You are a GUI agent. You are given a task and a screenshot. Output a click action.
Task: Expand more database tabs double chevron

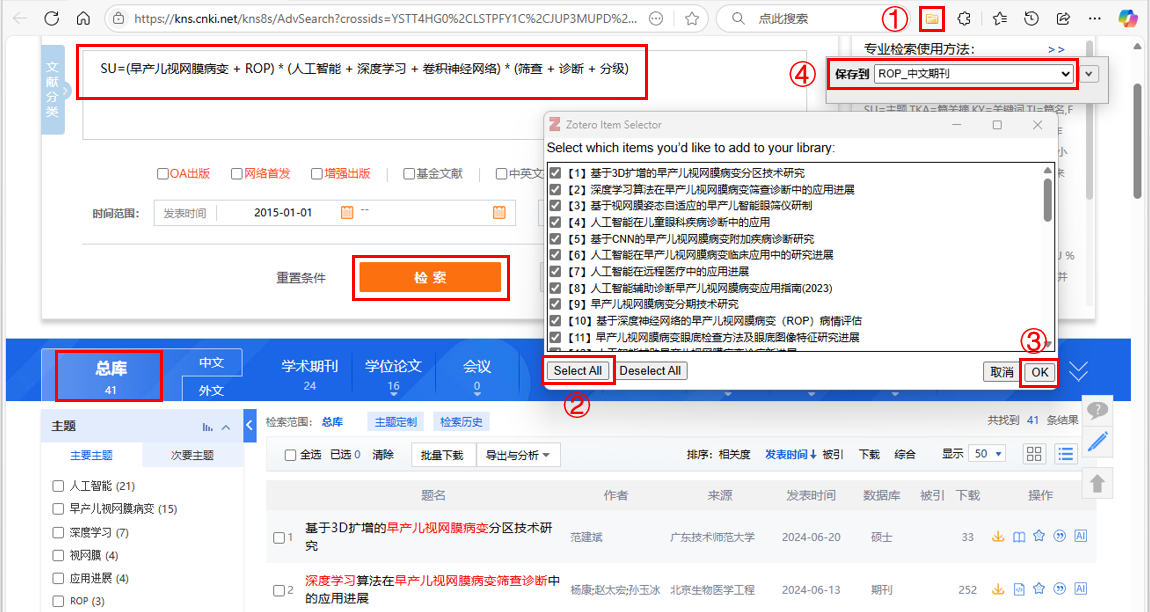(1078, 371)
